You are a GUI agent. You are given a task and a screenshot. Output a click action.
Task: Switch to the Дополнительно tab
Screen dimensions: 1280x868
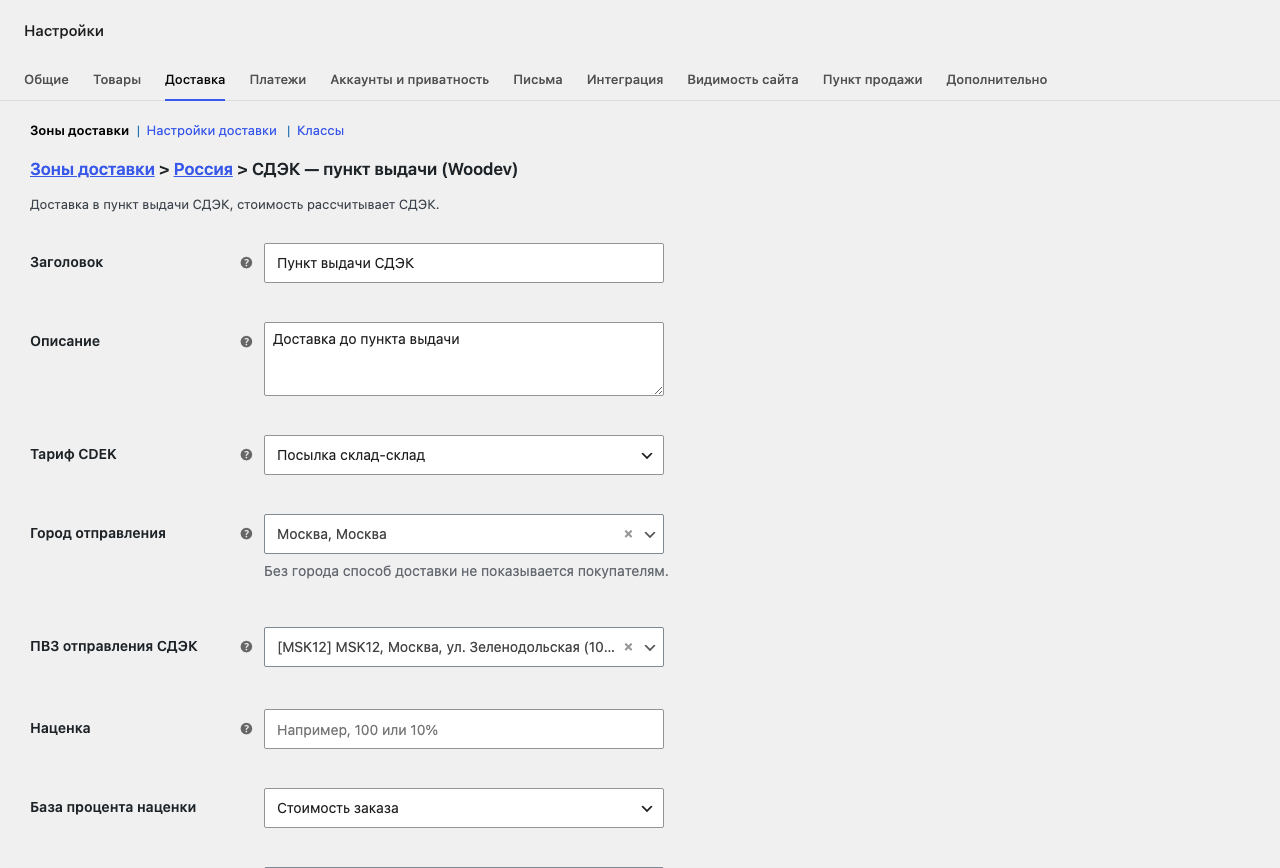[997, 80]
